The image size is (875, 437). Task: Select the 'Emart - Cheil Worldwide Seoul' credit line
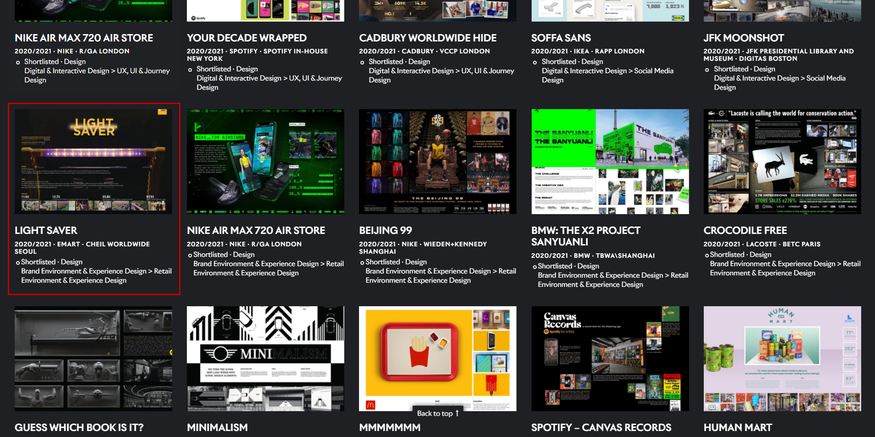[x=82, y=248]
